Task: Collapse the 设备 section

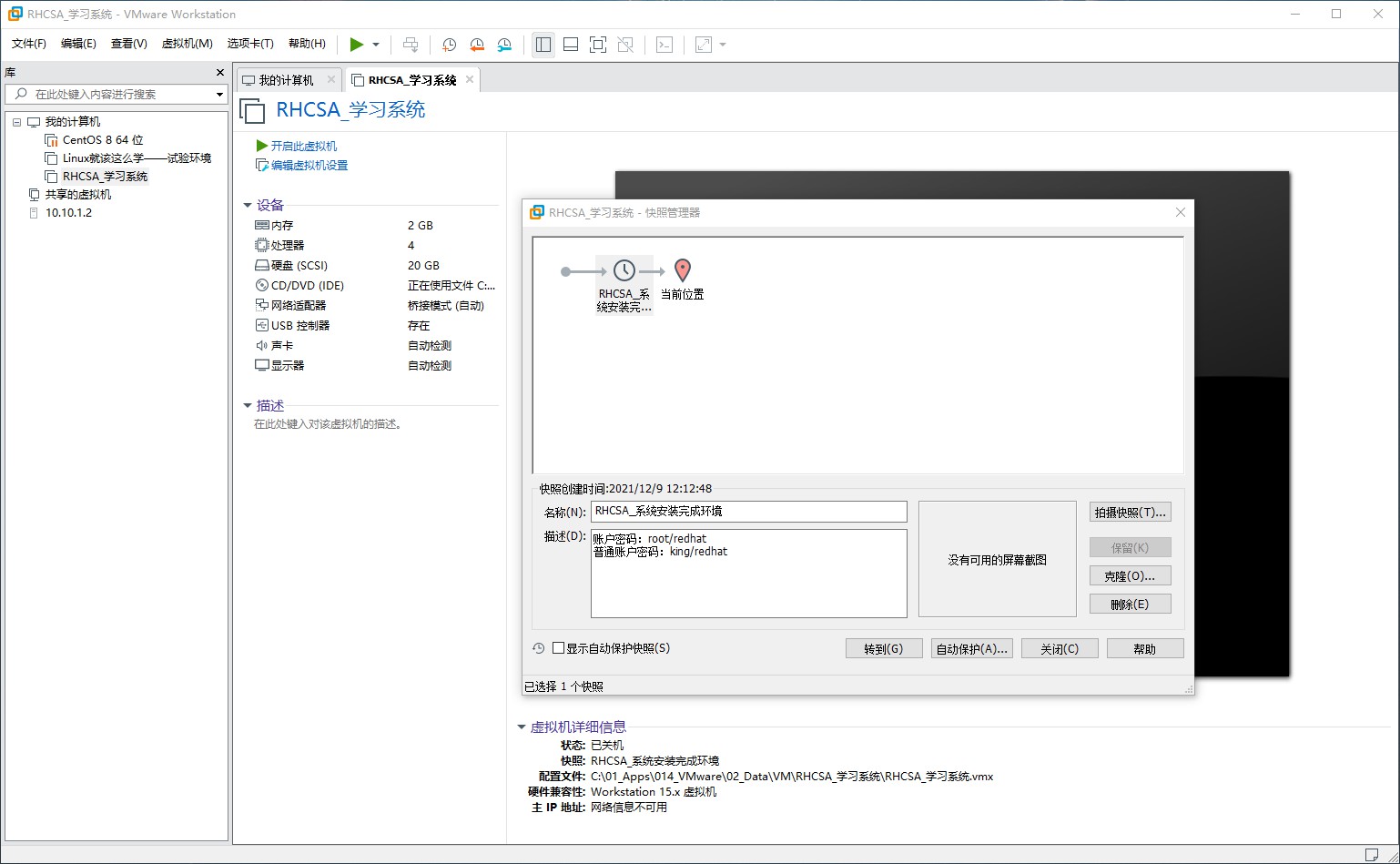Action: click(248, 206)
